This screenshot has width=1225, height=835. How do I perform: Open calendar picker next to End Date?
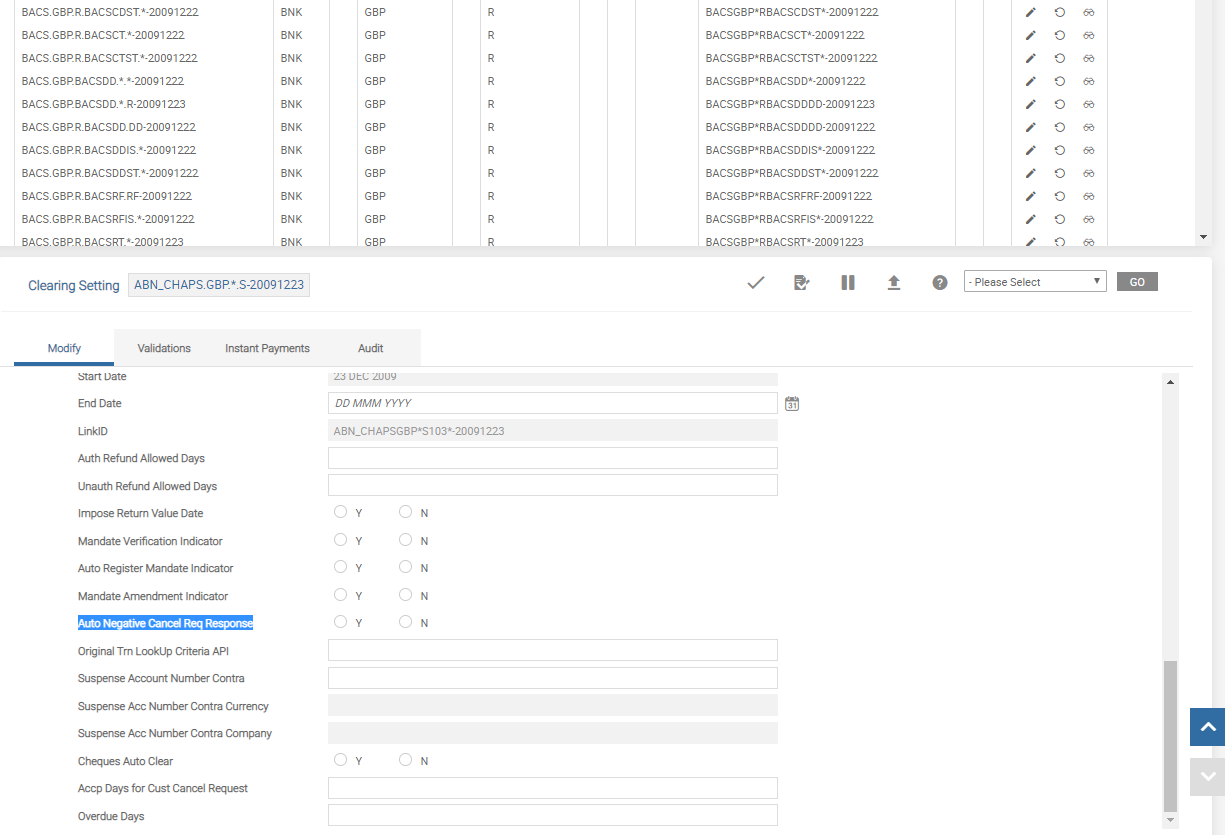792,404
